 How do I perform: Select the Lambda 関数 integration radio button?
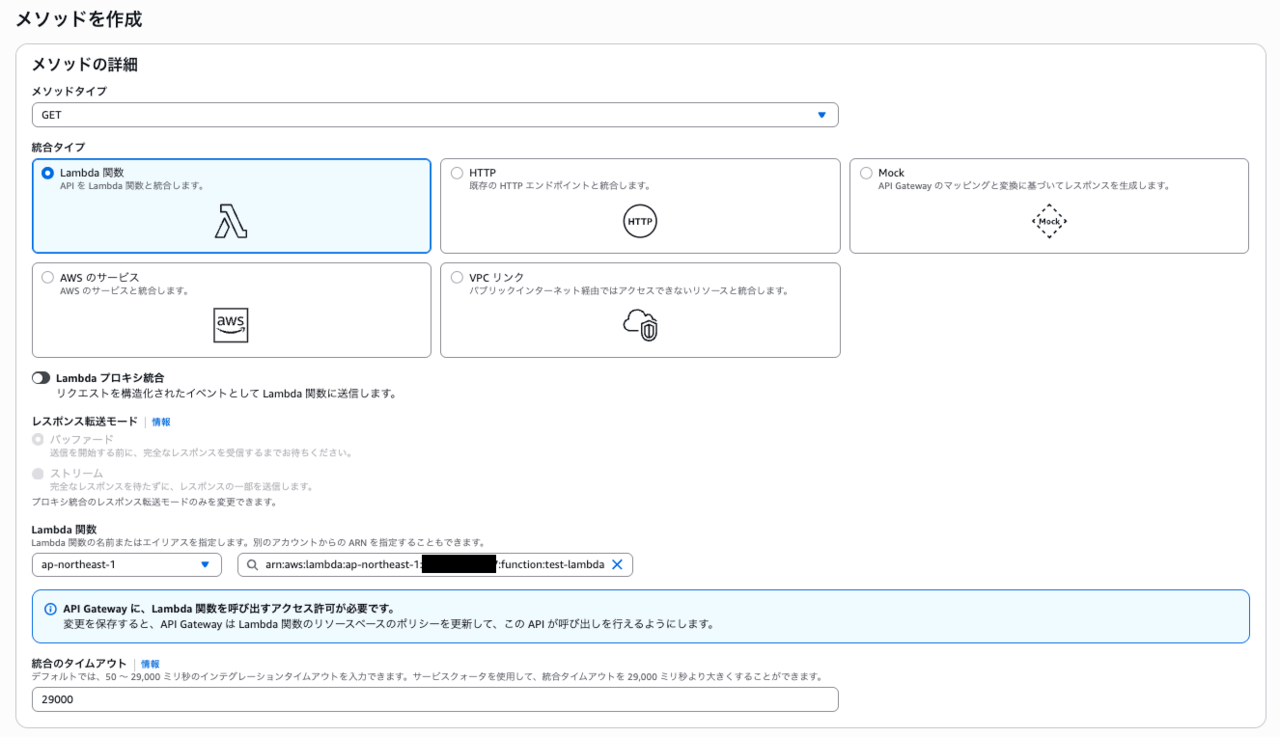tap(48, 173)
